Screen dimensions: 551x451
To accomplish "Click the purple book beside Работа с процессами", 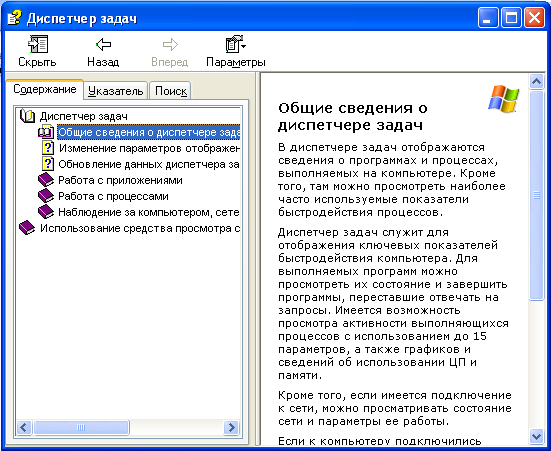I will pos(46,196).
